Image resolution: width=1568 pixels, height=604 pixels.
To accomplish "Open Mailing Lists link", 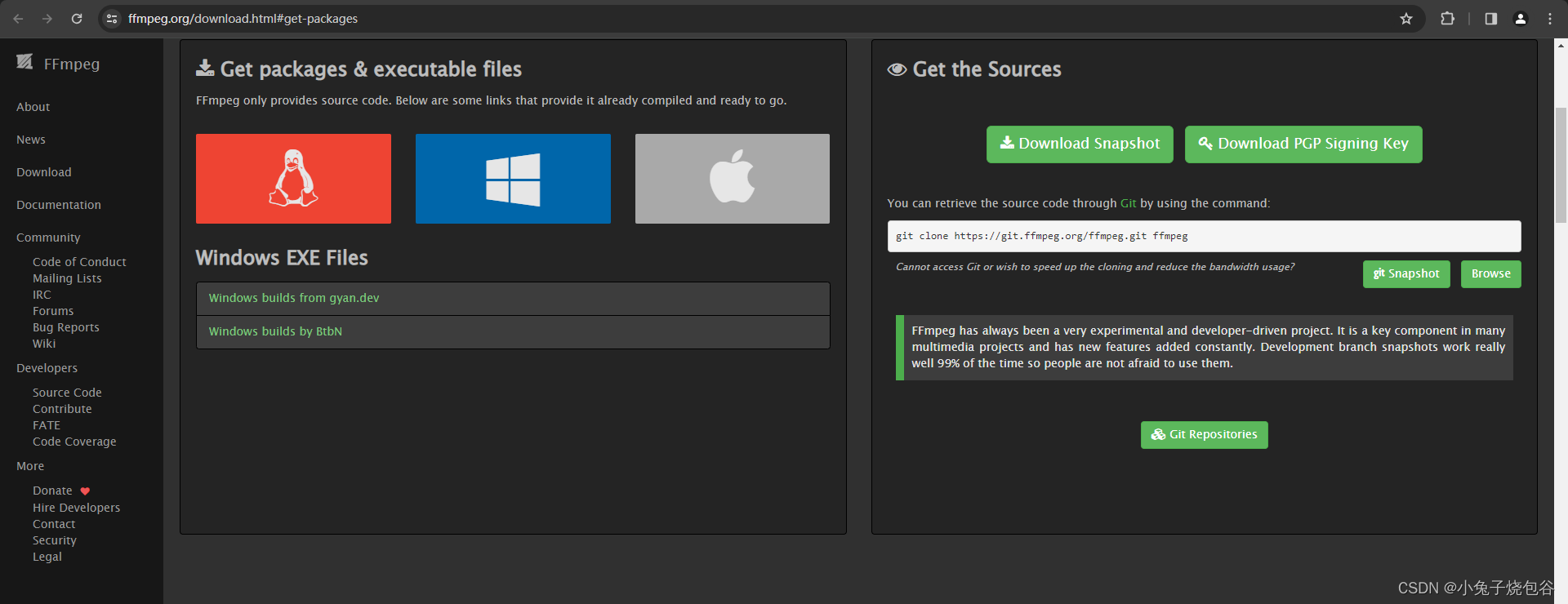I will [67, 278].
